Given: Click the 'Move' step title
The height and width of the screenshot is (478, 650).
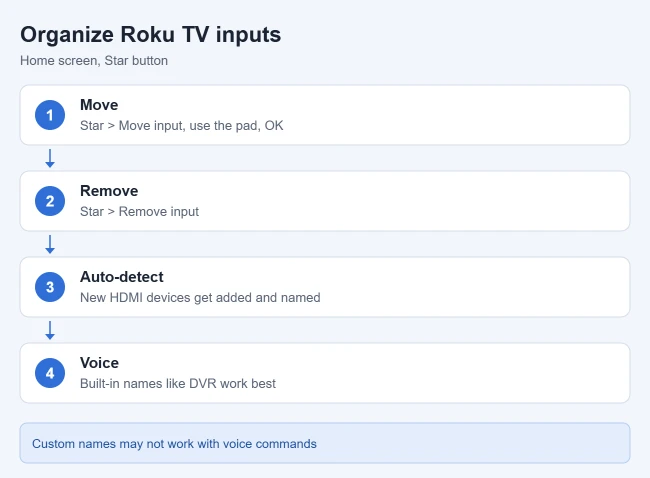Looking at the screenshot, I should click(x=99, y=105).
